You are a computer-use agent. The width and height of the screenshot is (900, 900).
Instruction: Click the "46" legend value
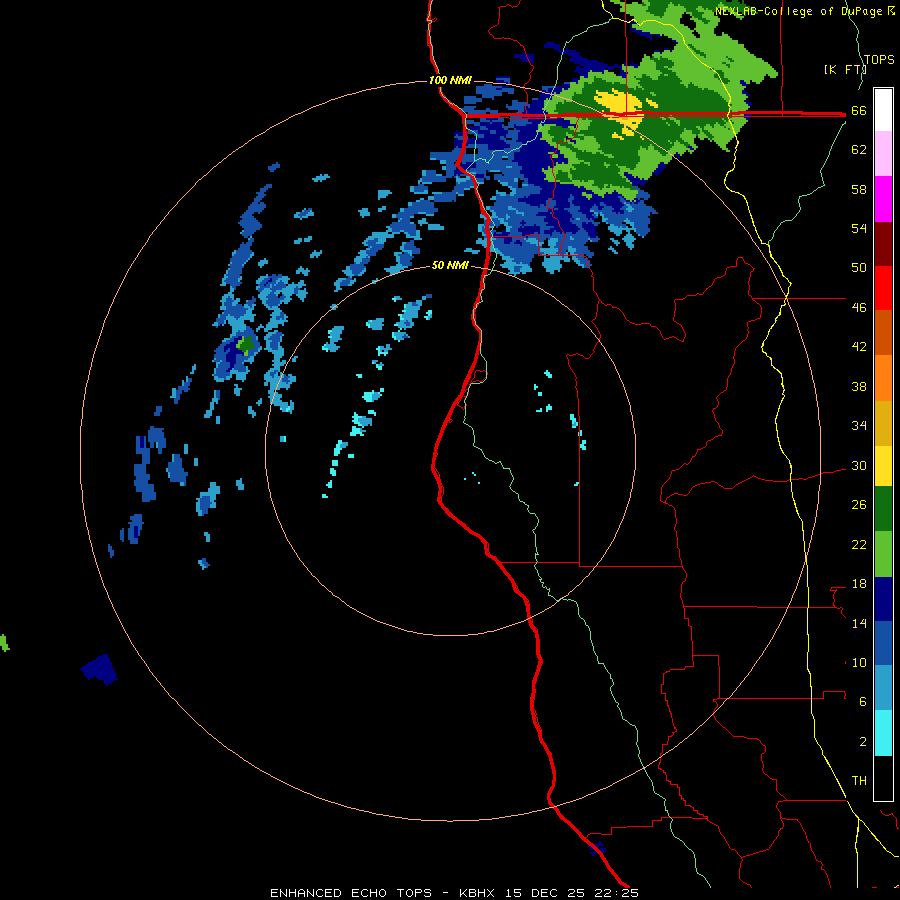pyautogui.click(x=859, y=308)
